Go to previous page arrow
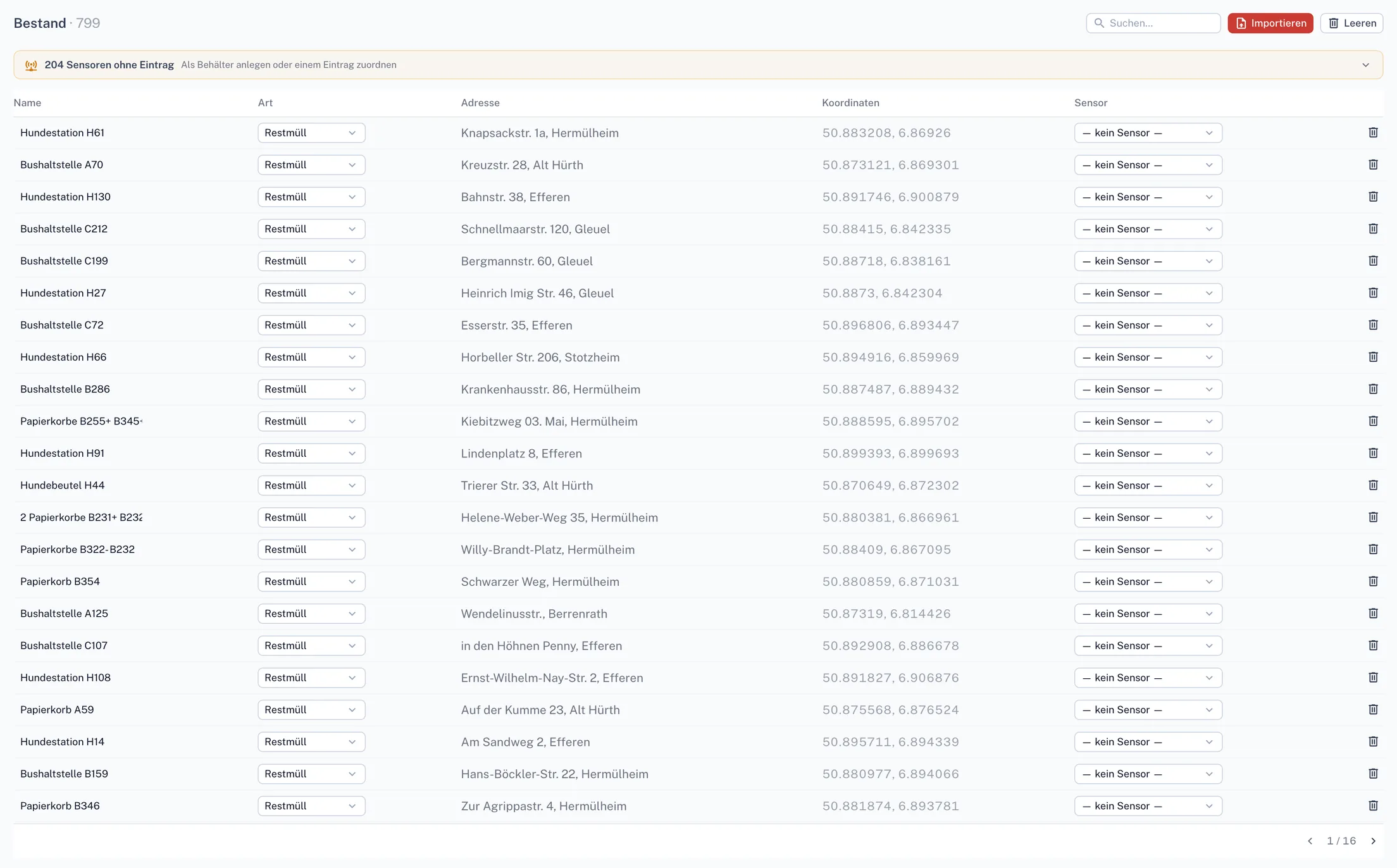 1310,841
